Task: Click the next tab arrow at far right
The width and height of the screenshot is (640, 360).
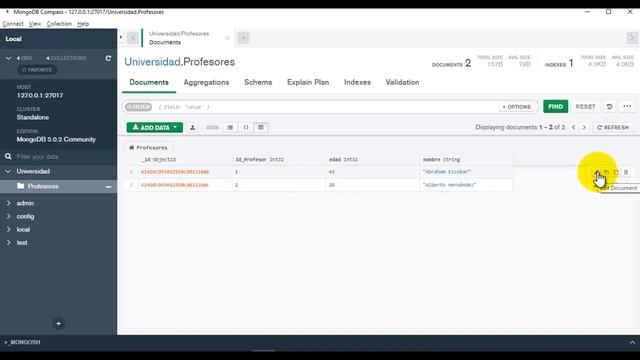Action: coord(632,38)
